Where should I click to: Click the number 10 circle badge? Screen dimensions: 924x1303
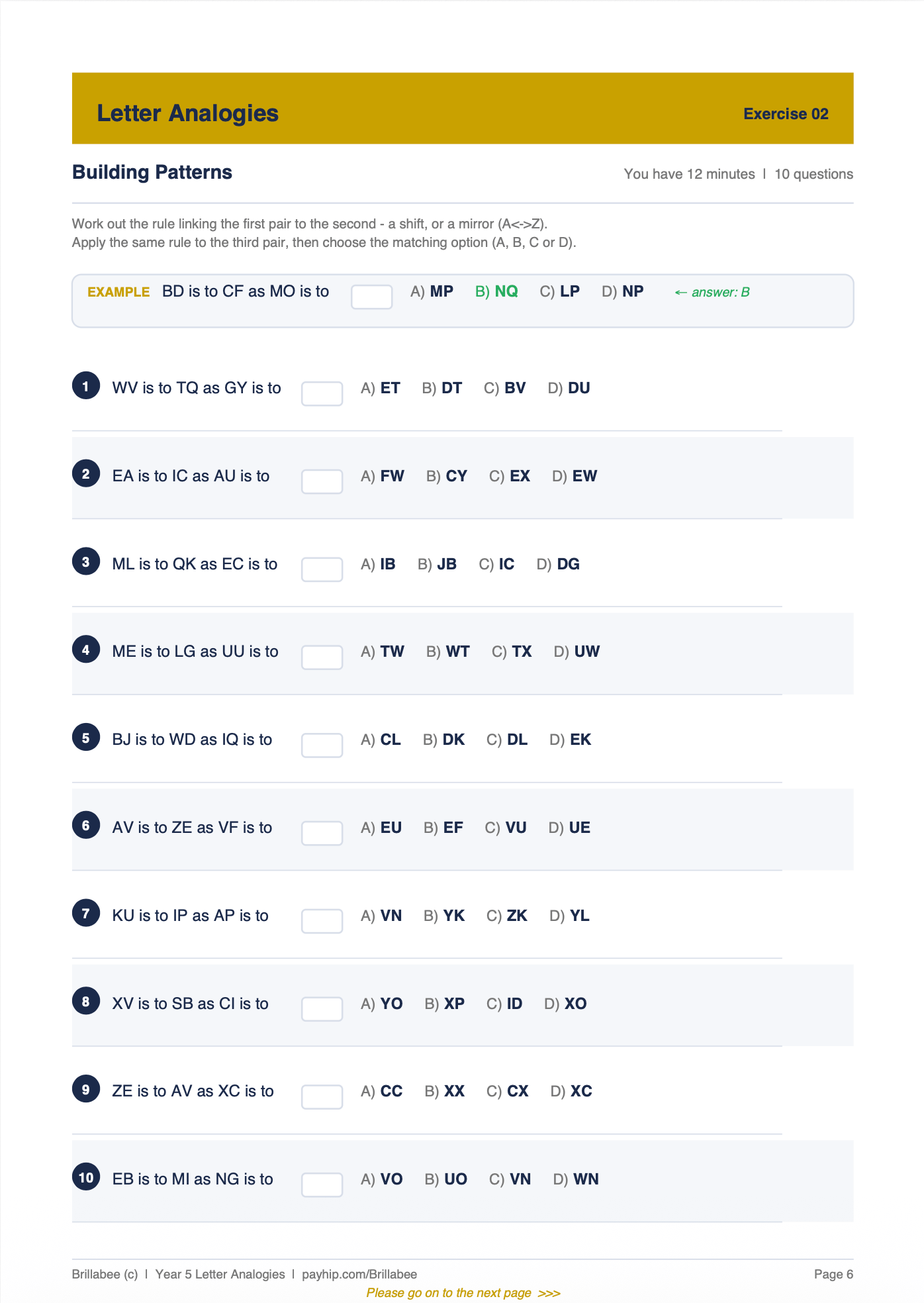pos(86,1177)
